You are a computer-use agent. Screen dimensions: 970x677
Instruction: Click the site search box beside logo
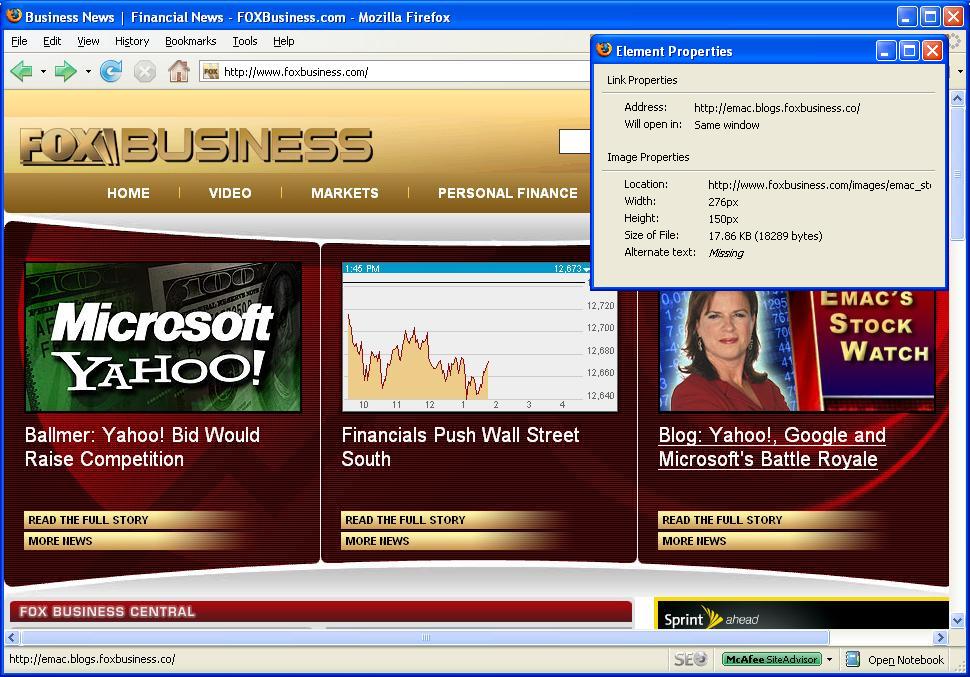575,142
